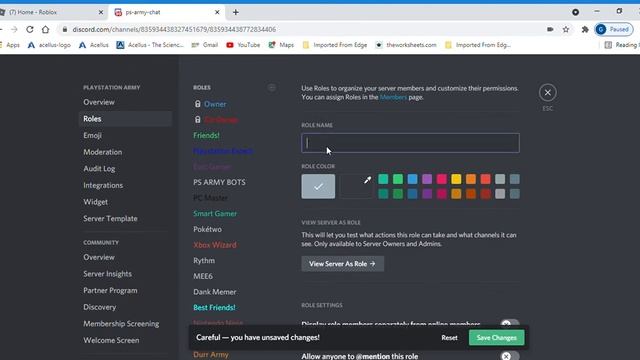Click View Server As Role button
The height and width of the screenshot is (360, 640).
[342, 264]
